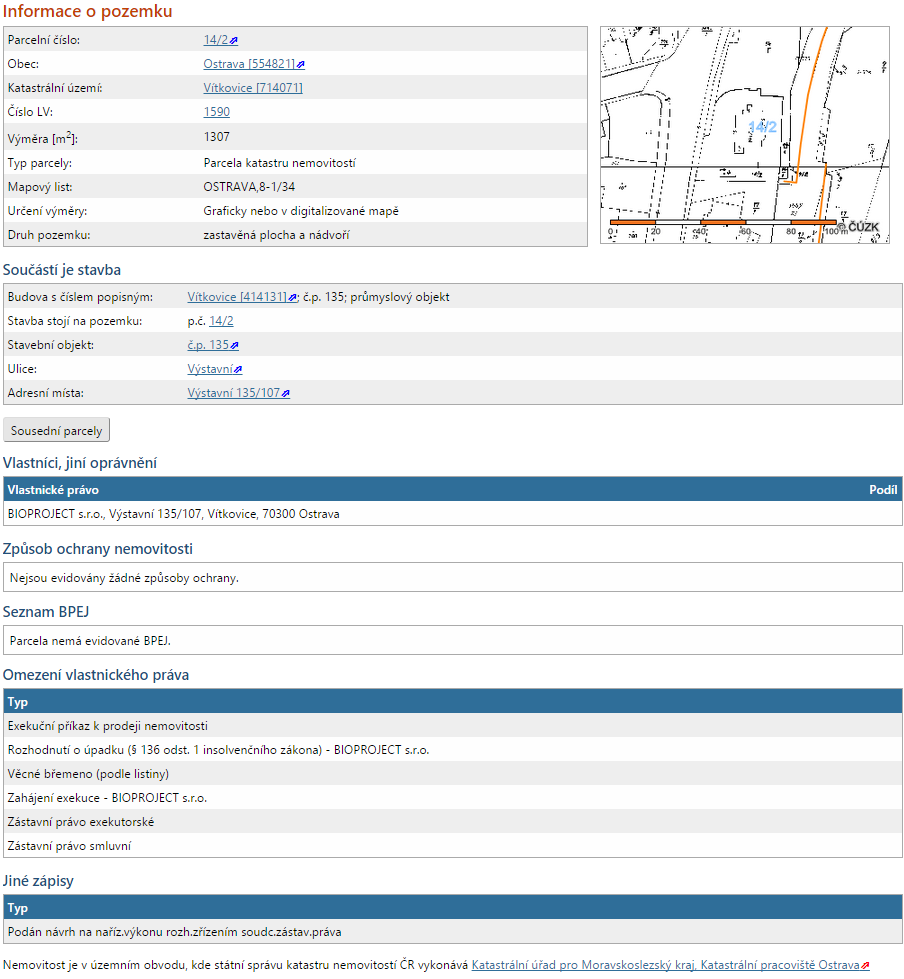
Task: Select text Graficky nebo v digitalizované mapě
Action: 301,211
